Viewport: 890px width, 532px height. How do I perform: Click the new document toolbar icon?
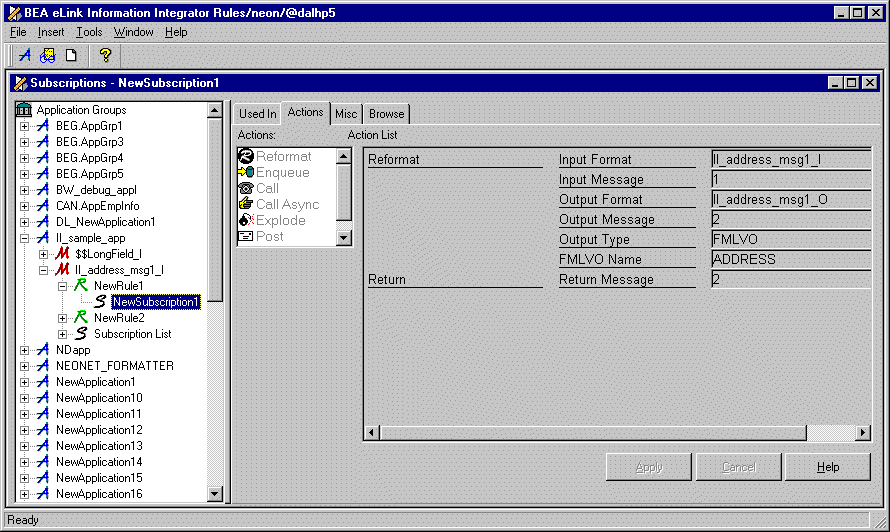[x=71, y=55]
